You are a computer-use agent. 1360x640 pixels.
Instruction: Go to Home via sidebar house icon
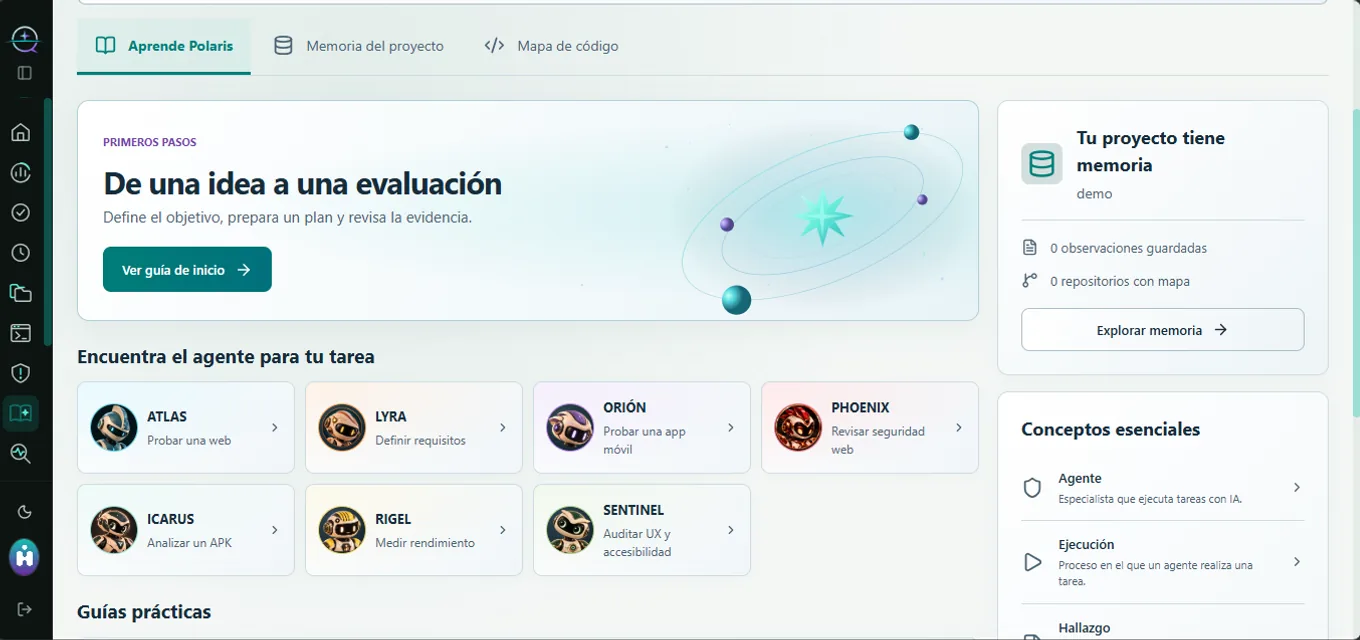[21, 132]
